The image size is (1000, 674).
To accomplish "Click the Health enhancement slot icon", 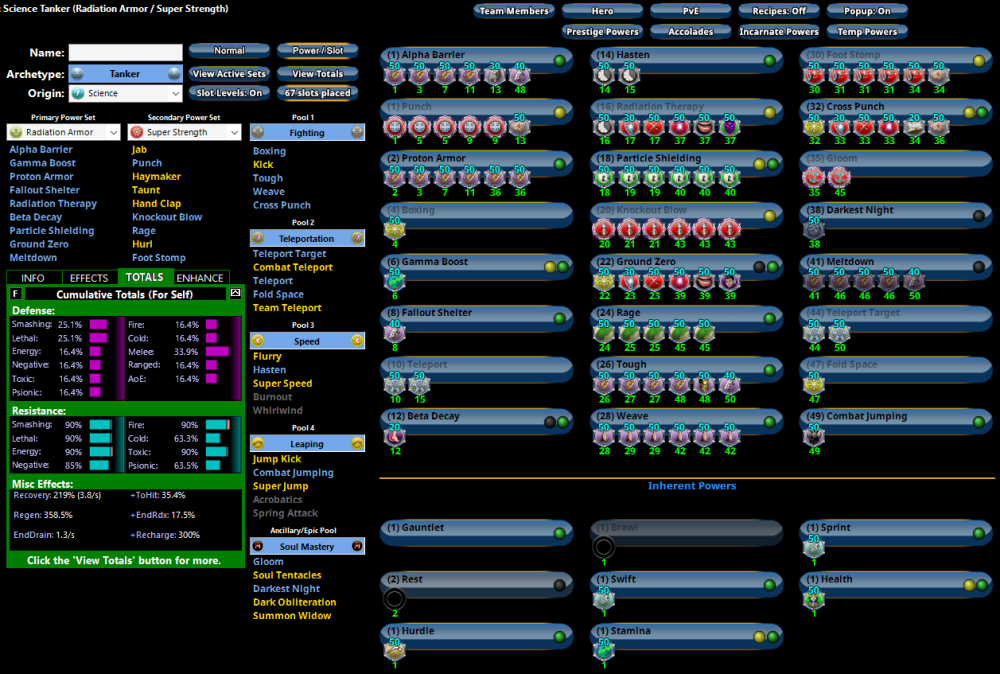I will tap(813, 599).
